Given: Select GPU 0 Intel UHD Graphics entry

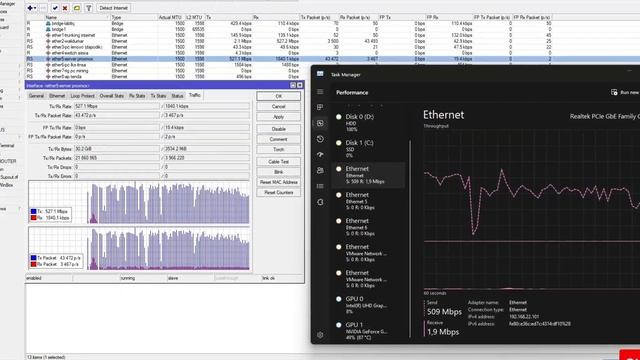Looking at the screenshot, I should pos(369,305).
